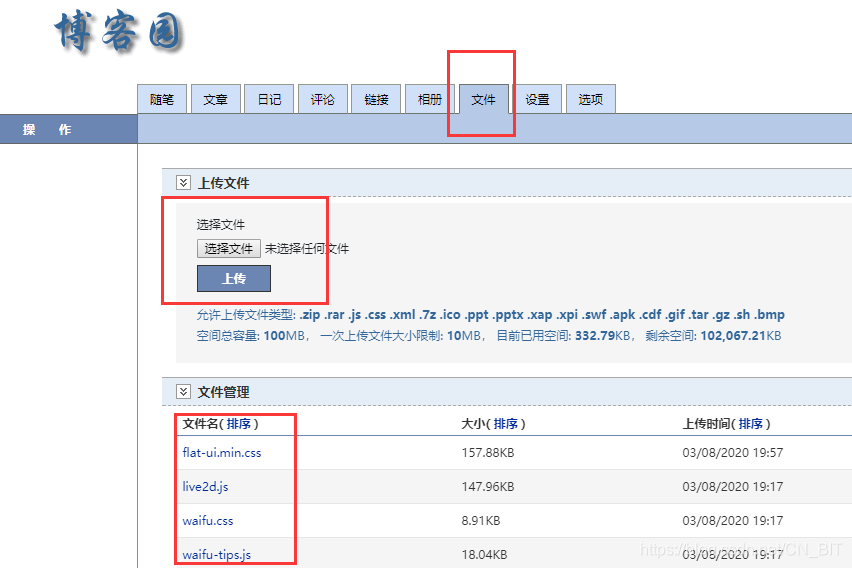
Task: Click the 上传文件 section title
Action: pos(223,183)
